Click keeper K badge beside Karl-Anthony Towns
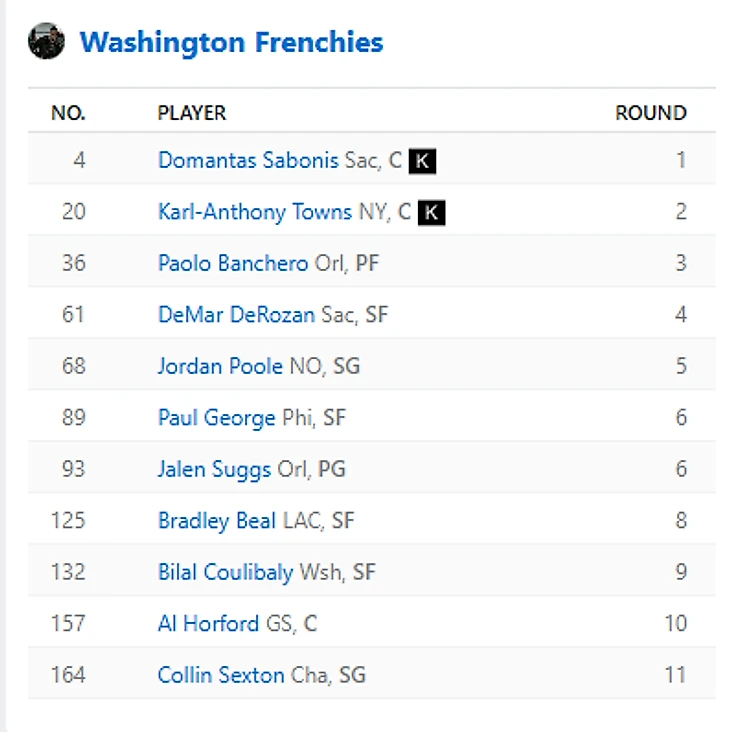730x732 pixels. coord(431,212)
